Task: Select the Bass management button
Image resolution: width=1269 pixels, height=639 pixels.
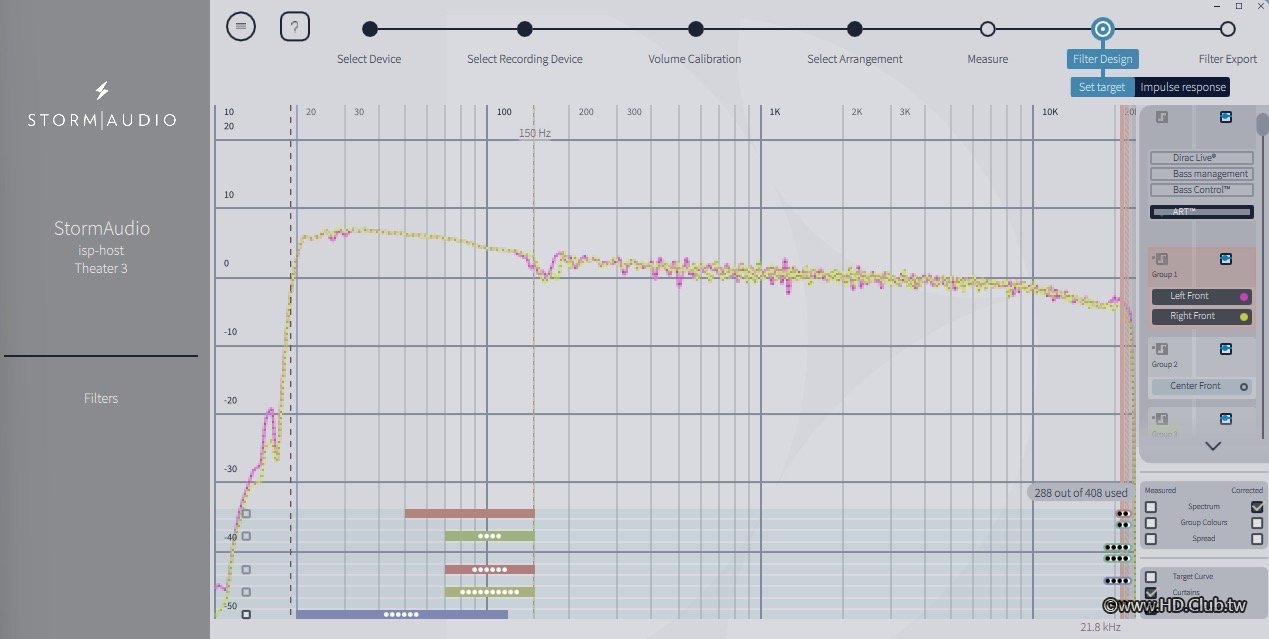Action: (1201, 174)
